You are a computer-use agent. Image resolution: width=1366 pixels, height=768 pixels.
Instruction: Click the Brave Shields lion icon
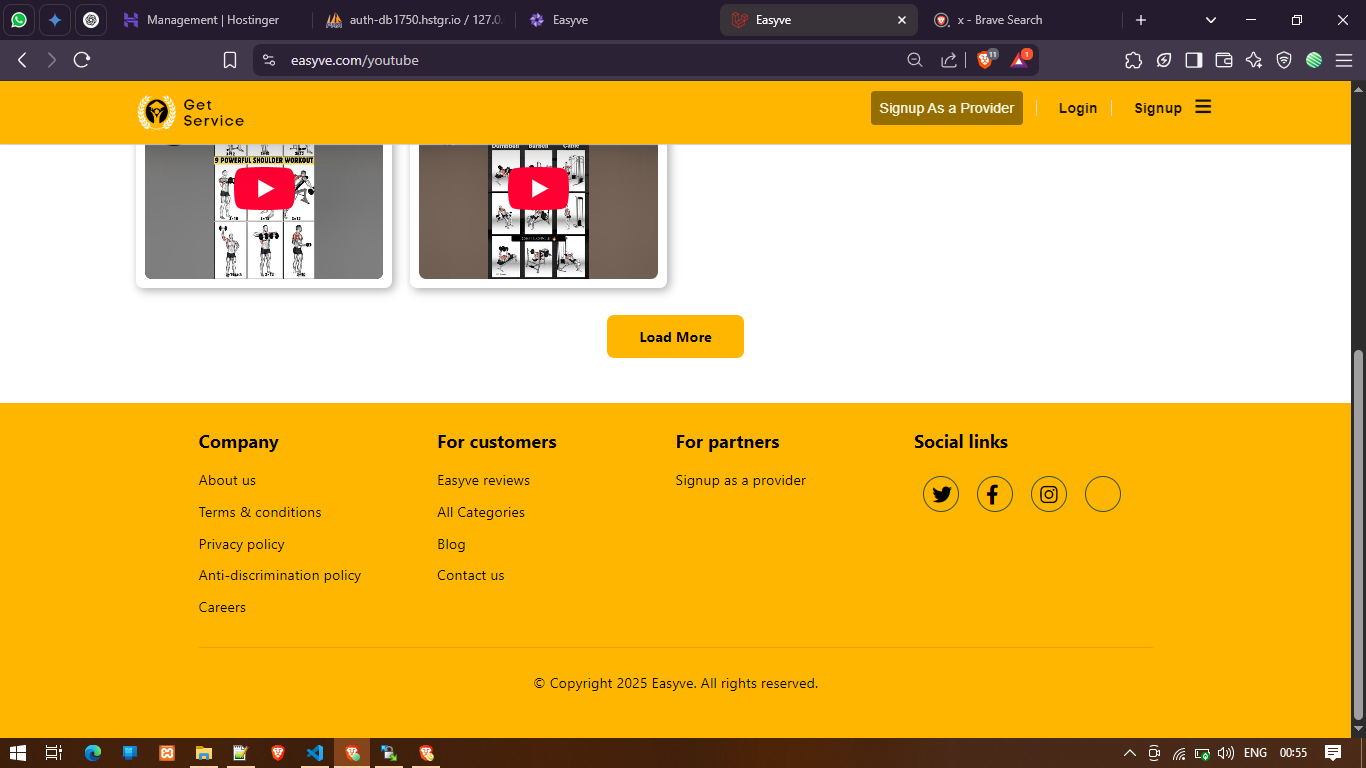pyautogui.click(x=985, y=60)
